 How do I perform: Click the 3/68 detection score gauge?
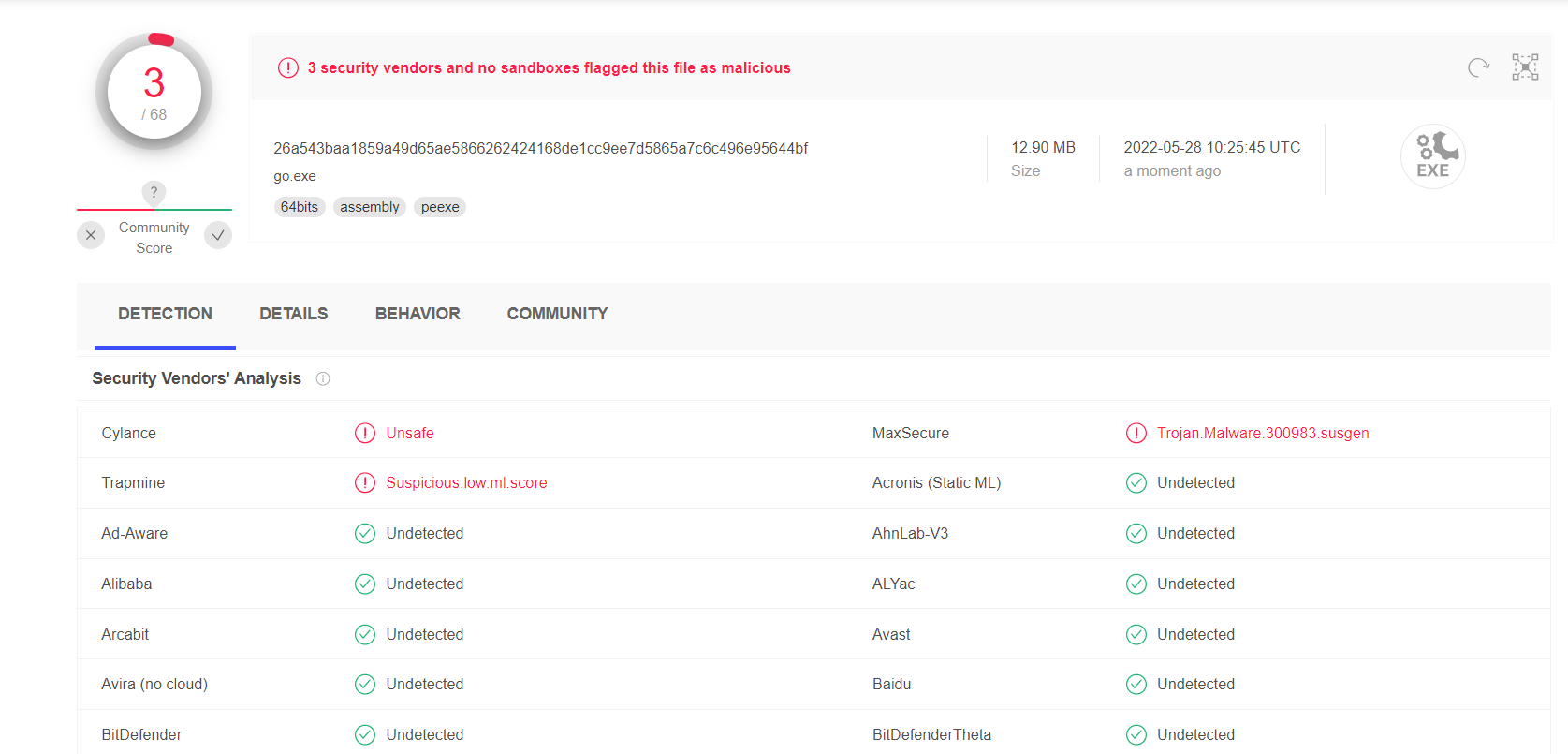coord(154,92)
